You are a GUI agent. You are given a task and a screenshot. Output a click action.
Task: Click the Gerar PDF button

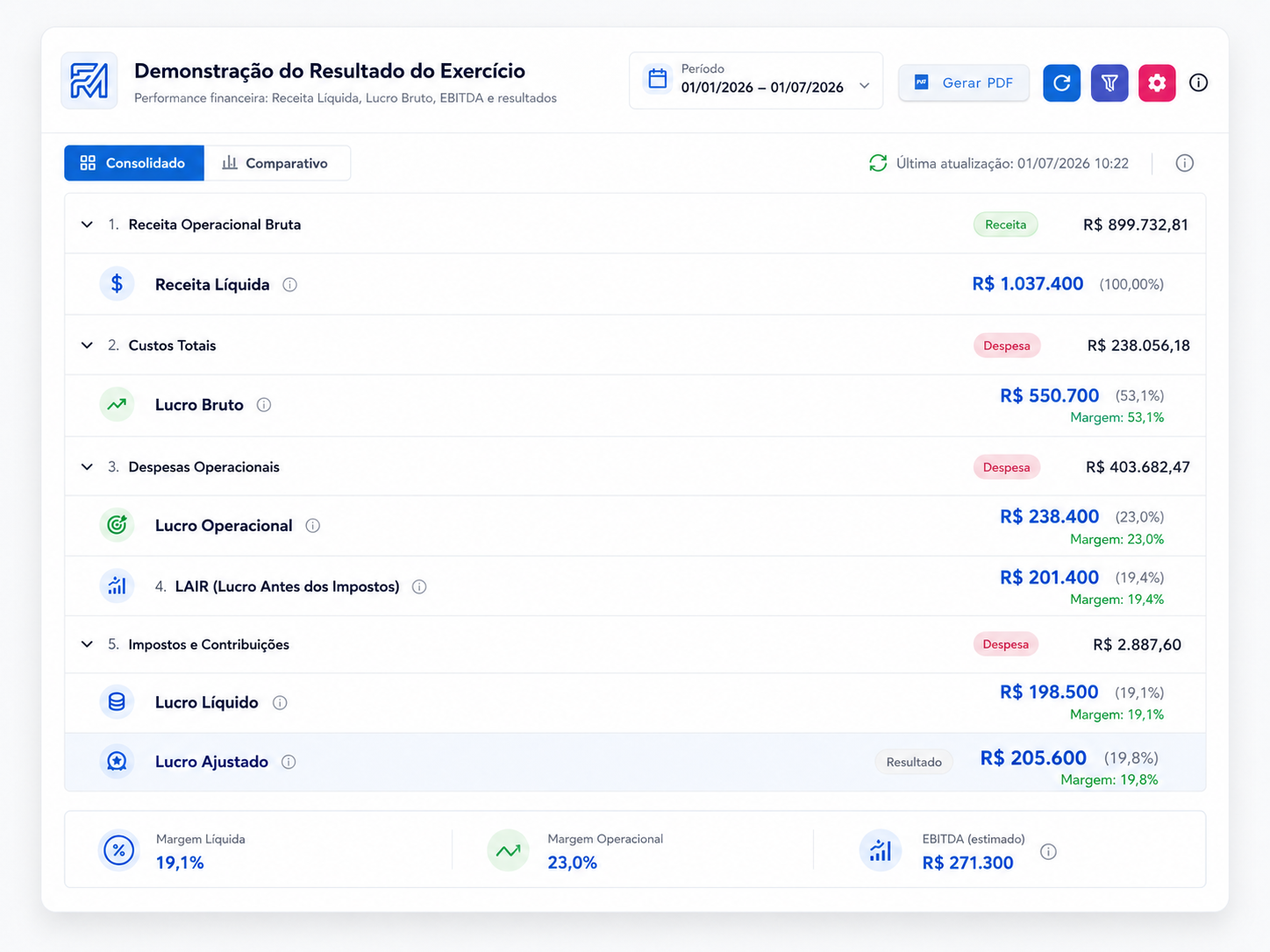(x=964, y=82)
